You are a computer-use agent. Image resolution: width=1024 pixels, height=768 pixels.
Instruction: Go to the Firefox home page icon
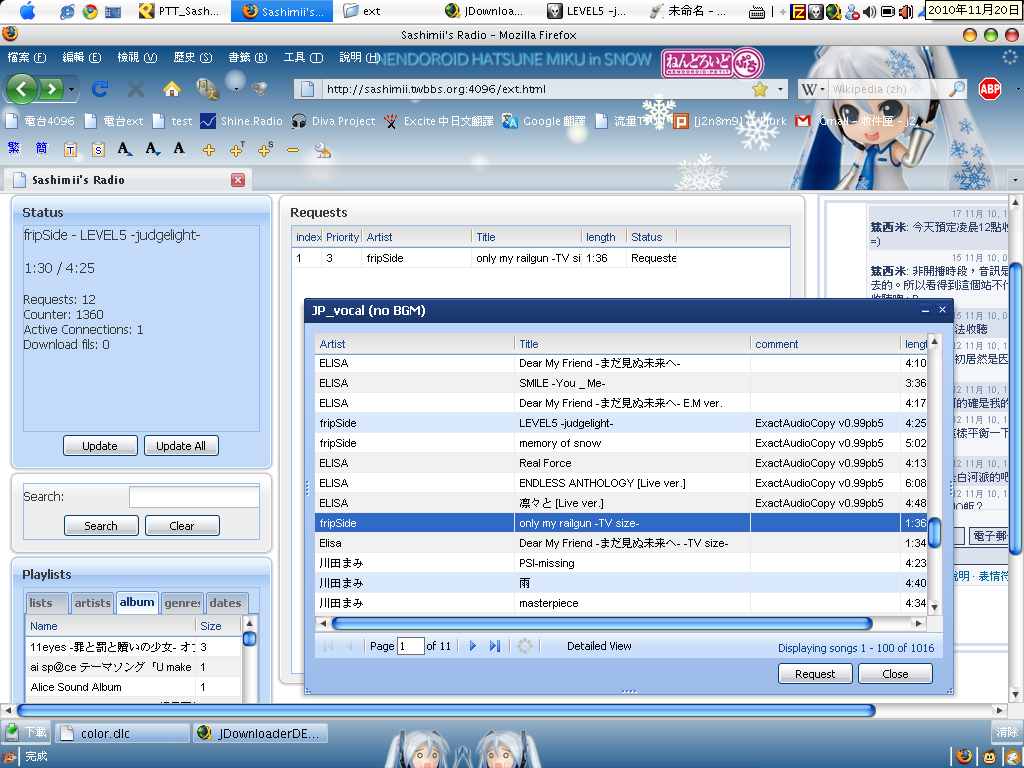171,89
